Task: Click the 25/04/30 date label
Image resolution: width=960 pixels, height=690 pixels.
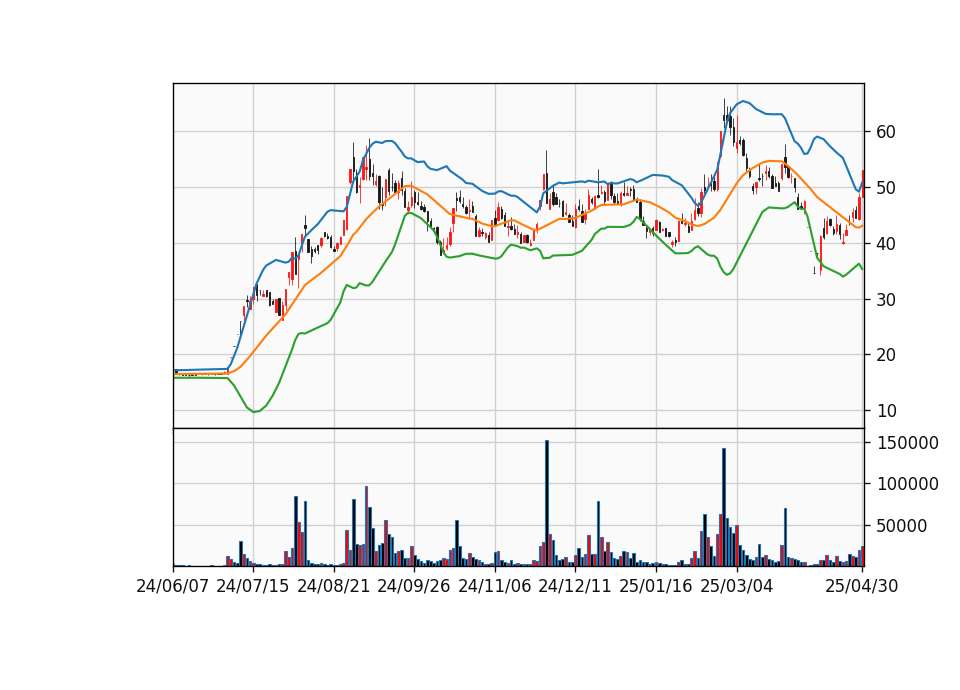Action: 862,587
